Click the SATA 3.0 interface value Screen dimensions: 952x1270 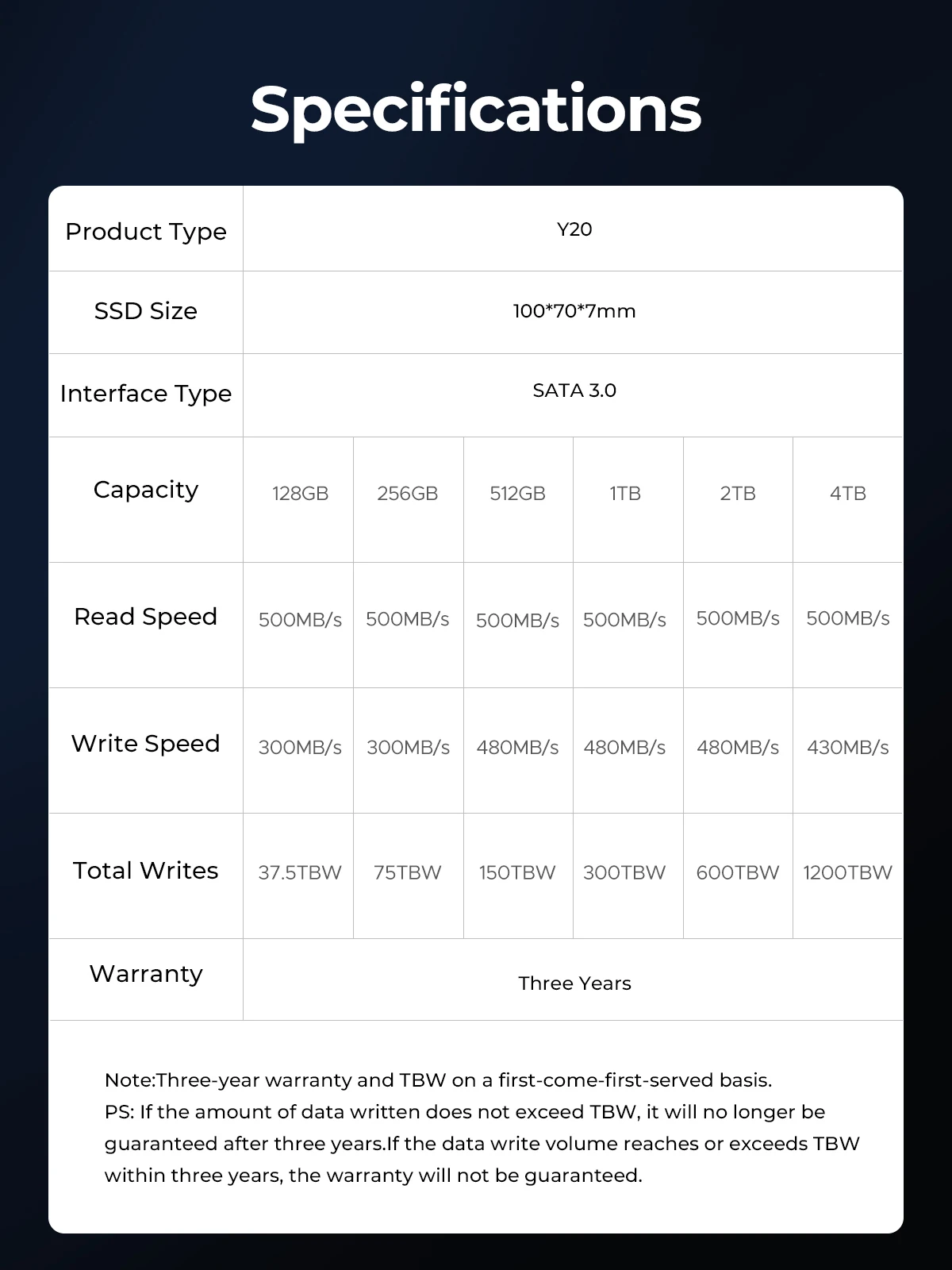point(574,391)
